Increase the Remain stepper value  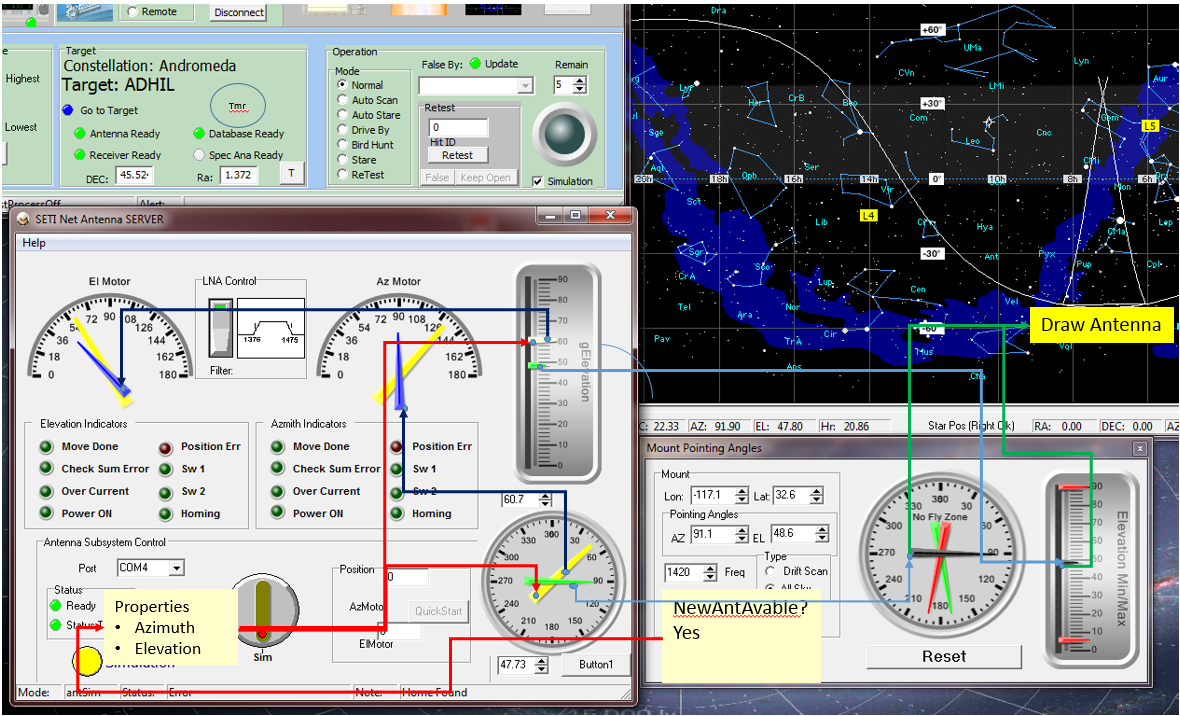(579, 81)
